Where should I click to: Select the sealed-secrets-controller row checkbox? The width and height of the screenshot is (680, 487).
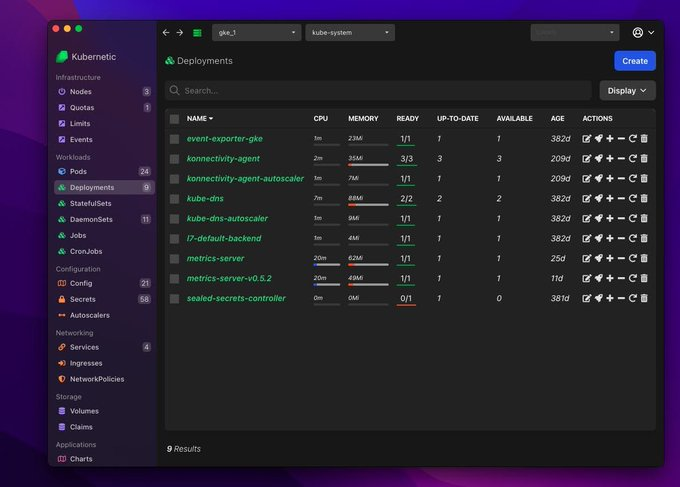[x=174, y=298]
